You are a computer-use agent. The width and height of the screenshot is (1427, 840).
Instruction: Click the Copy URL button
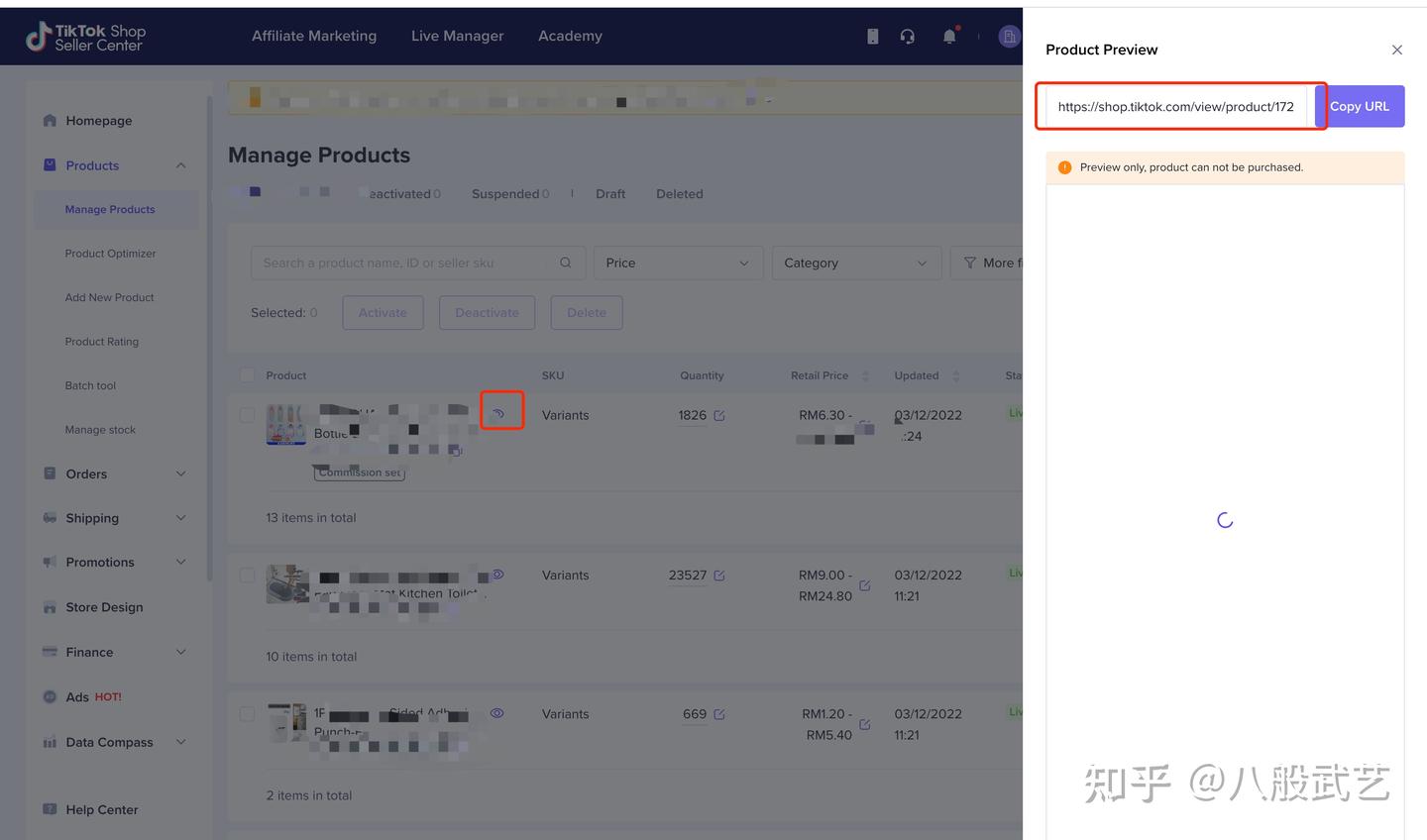1360,106
